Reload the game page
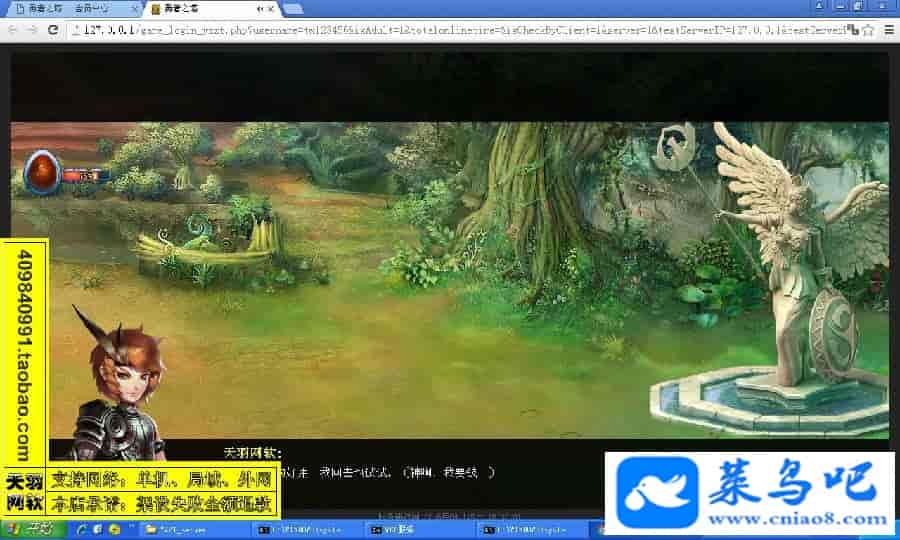900x540 pixels. [53, 29]
